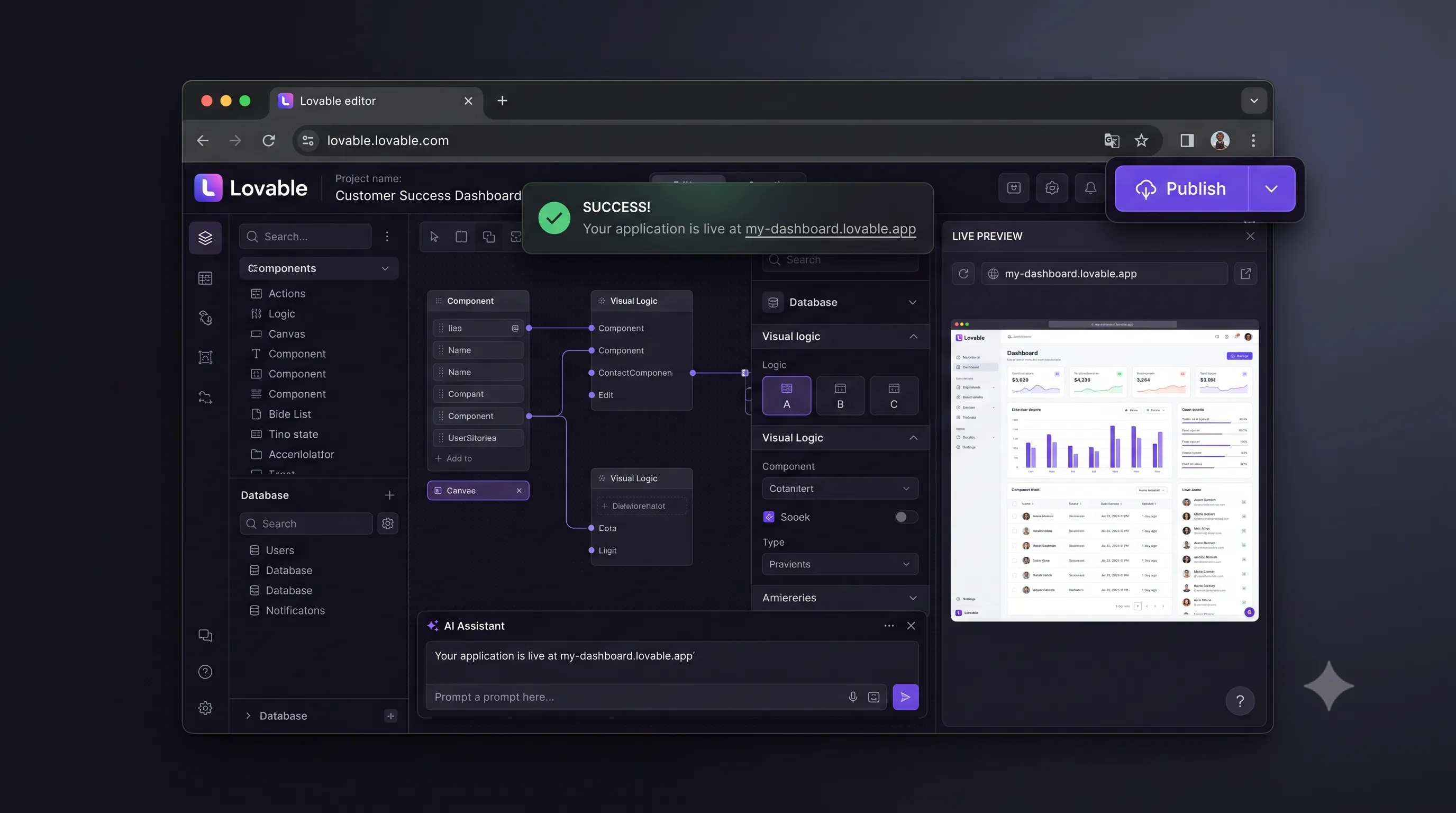Switch to the Lovable editor browser tab

(x=376, y=101)
